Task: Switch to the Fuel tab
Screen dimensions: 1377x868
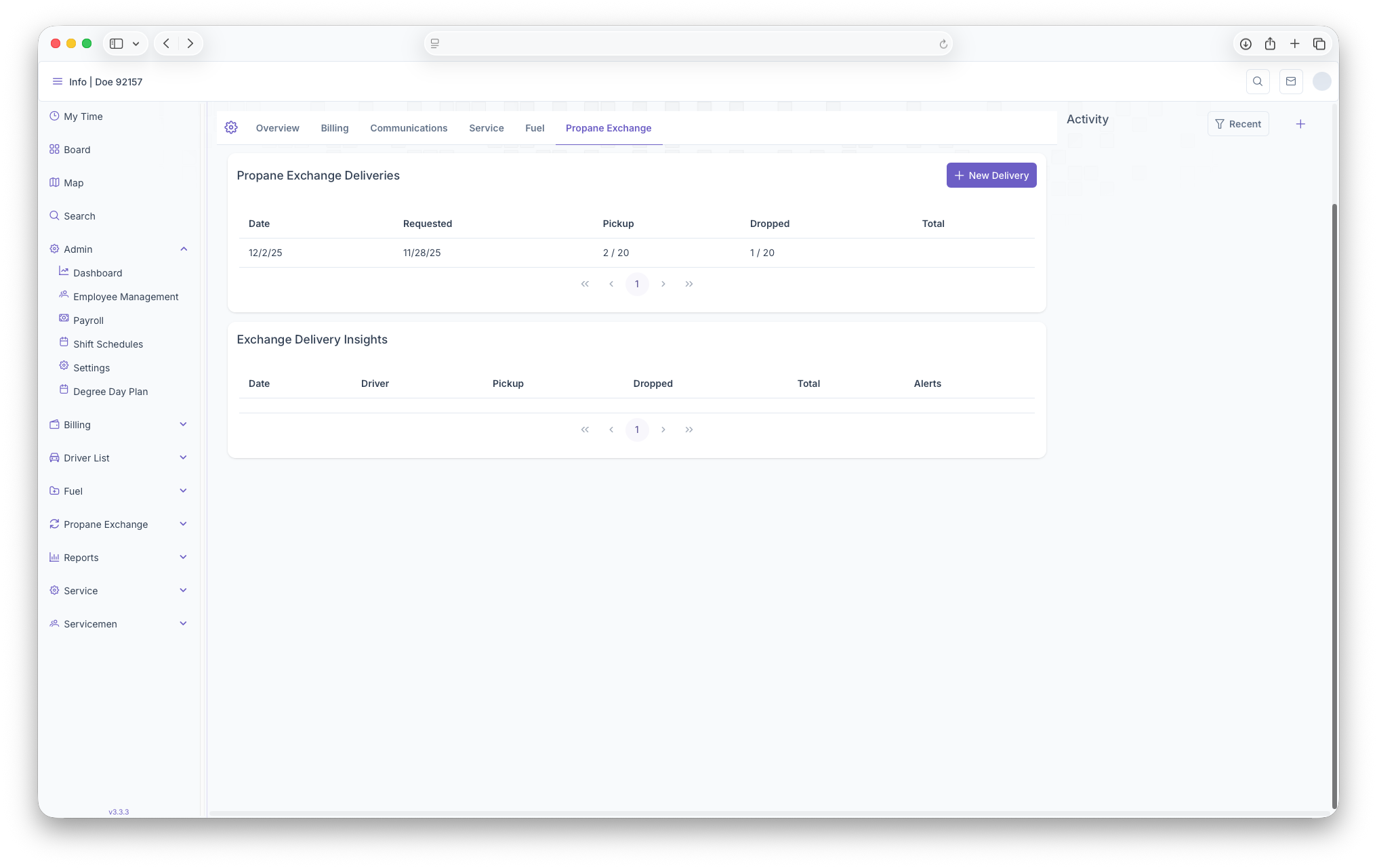Action: coord(535,128)
